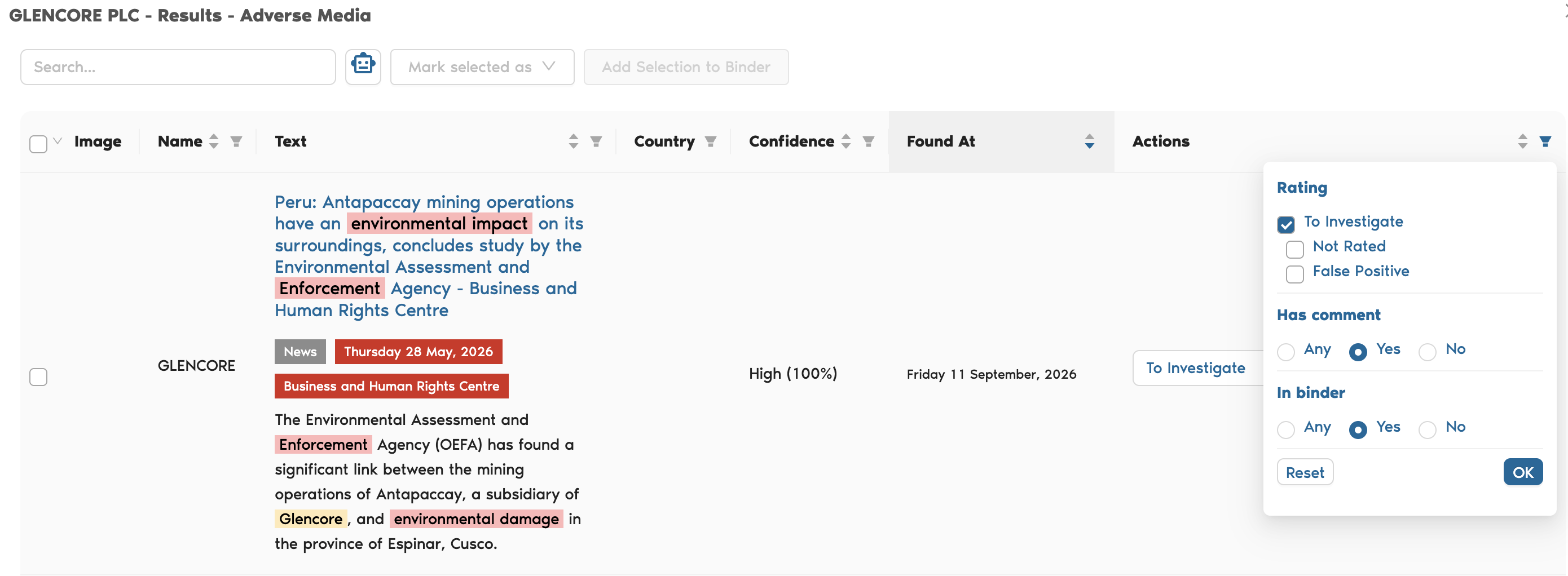Open the Country column filter
This screenshot has height=576, width=1568.
[710, 141]
